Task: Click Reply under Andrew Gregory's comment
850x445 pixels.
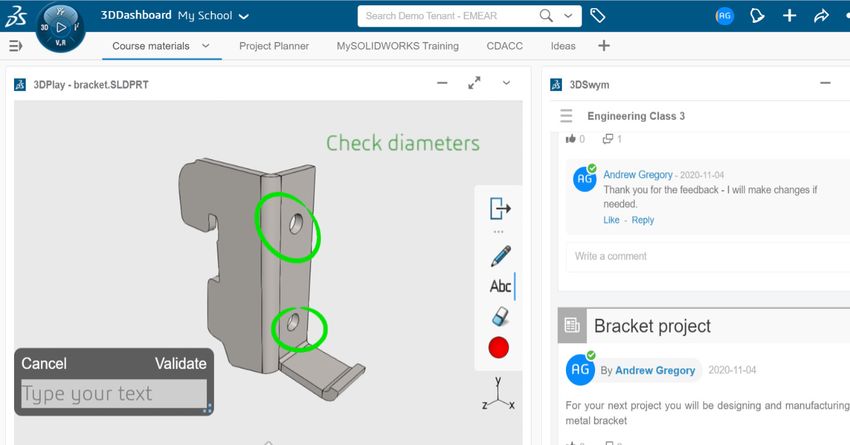Action: point(643,220)
